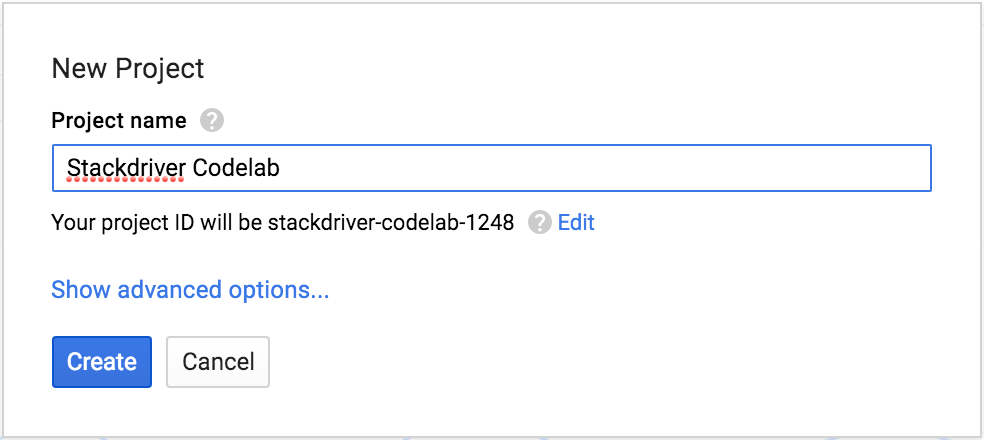Click the "Project name" field label

[x=118, y=121]
